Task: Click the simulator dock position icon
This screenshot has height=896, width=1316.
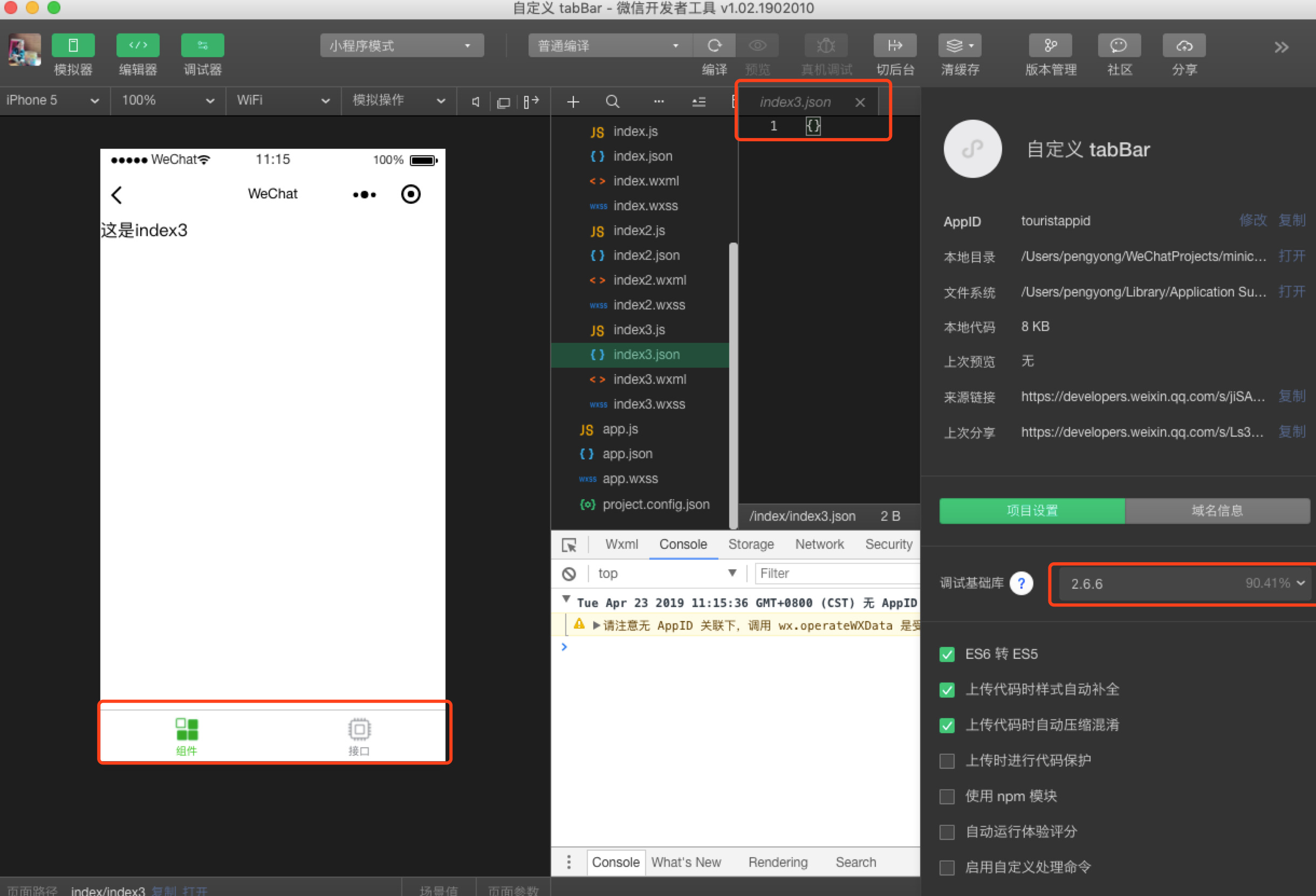Action: pyautogui.click(x=531, y=102)
